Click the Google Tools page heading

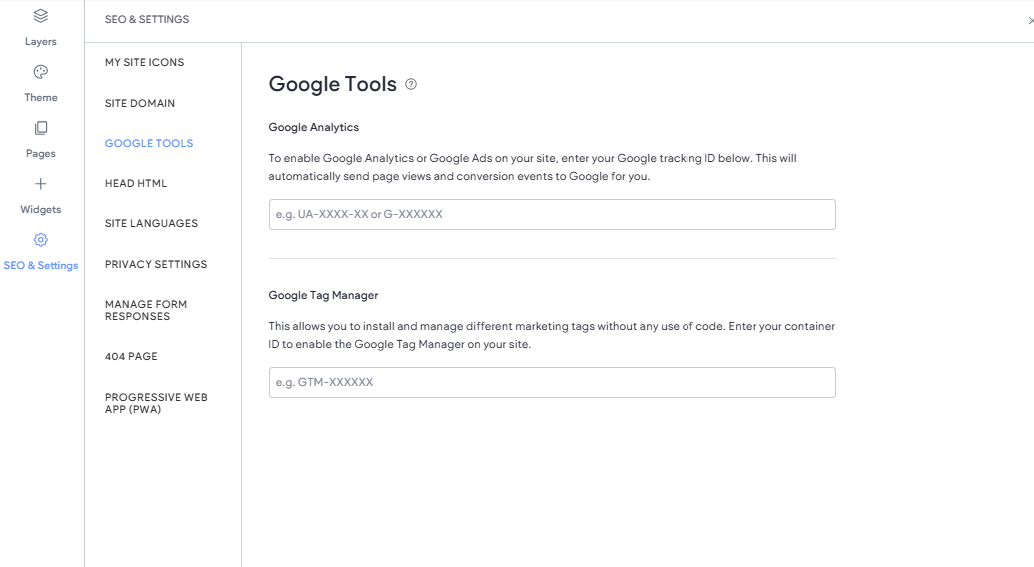(332, 84)
